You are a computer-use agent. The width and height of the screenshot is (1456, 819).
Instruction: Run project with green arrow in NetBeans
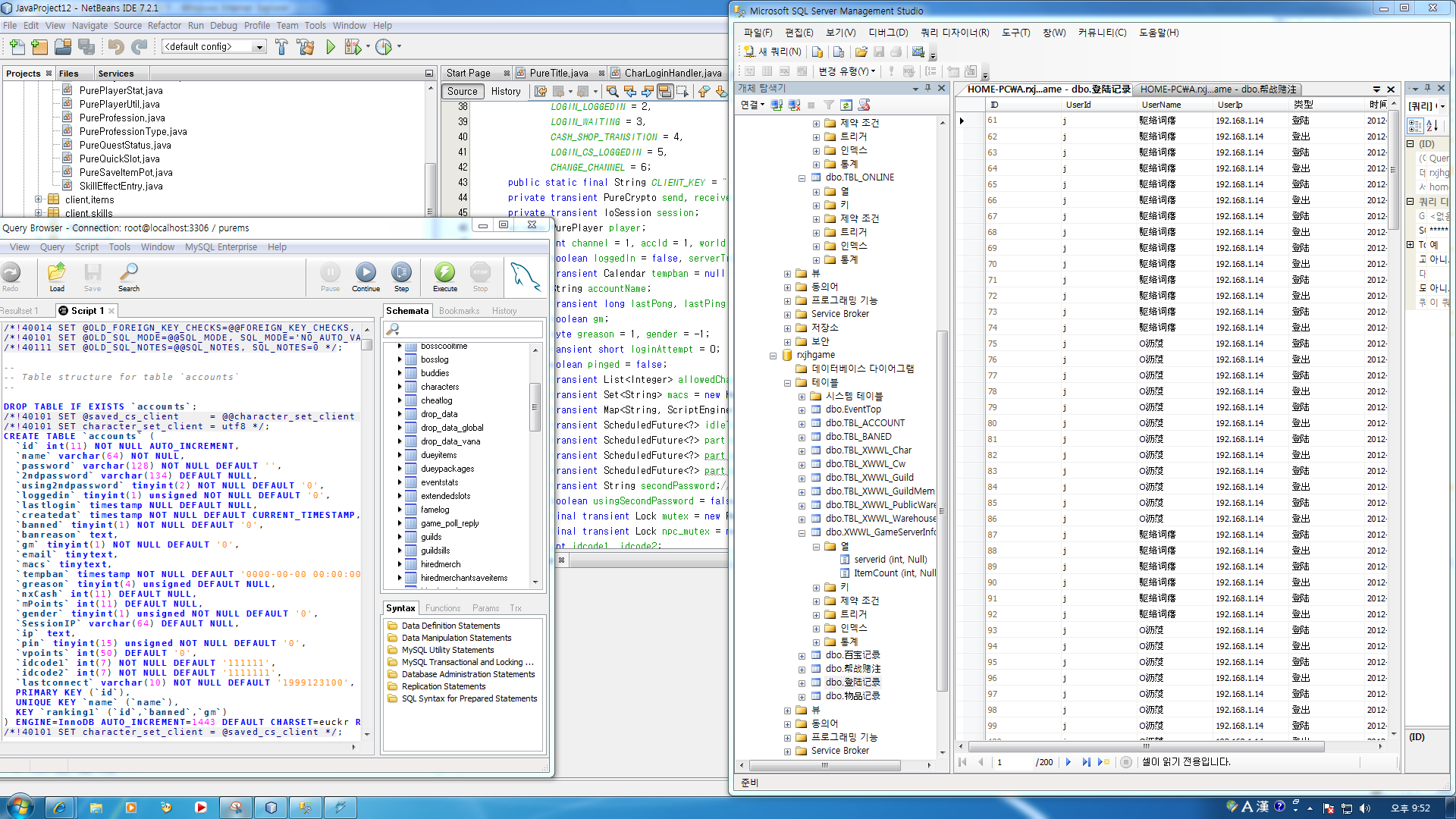click(331, 47)
